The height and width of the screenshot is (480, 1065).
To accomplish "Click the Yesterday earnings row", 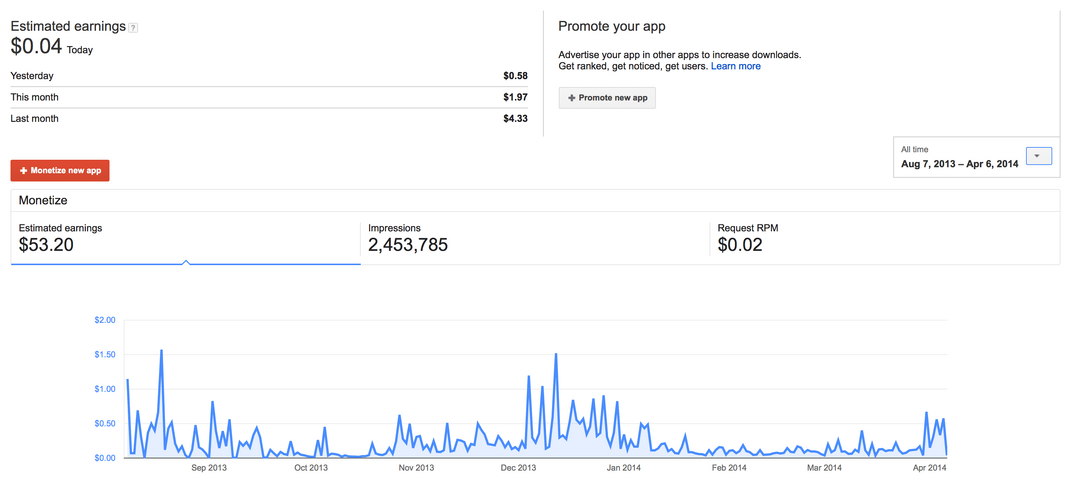I will [x=269, y=76].
